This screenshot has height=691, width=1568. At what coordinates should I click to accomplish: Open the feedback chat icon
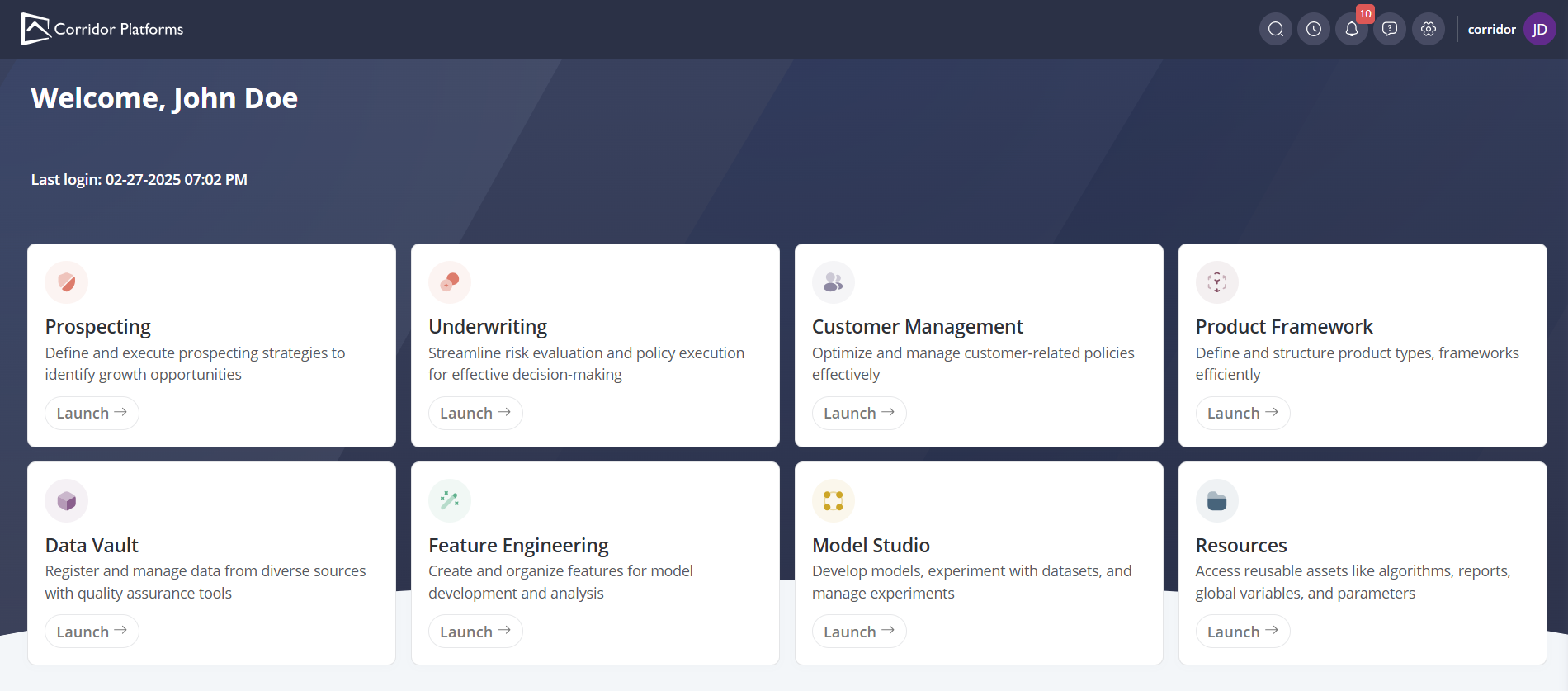(1390, 30)
